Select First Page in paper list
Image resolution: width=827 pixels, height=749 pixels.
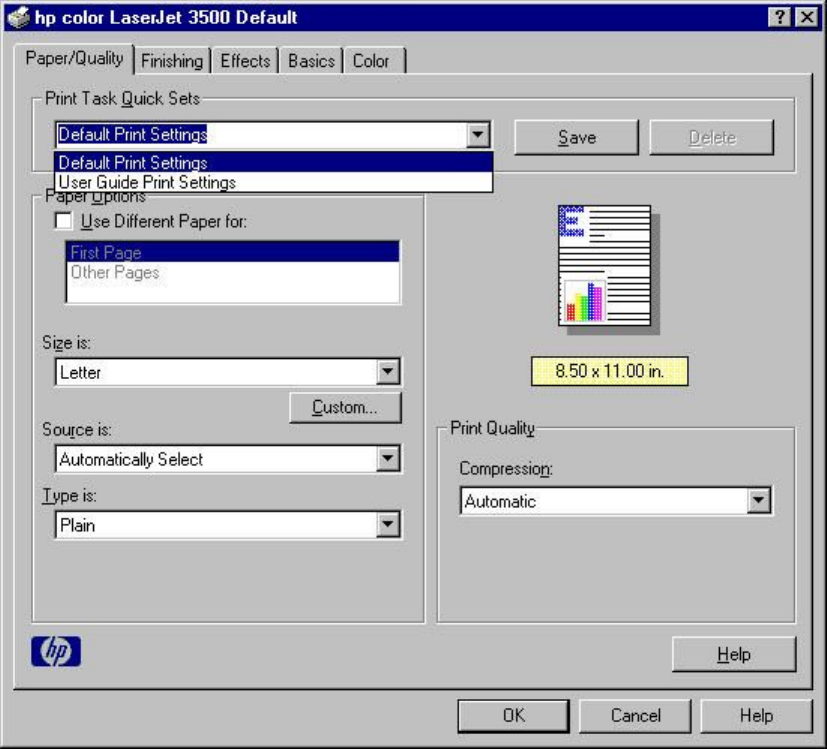pyautogui.click(x=233, y=252)
